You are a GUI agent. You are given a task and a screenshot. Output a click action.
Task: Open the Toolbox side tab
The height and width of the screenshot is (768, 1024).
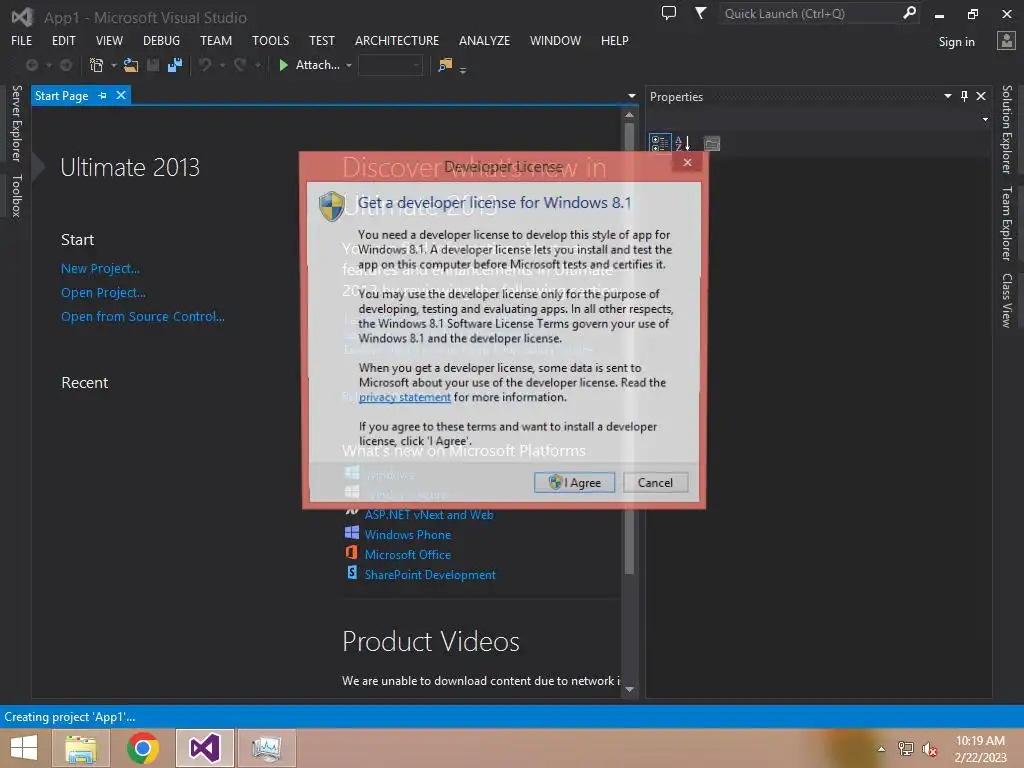[16, 195]
